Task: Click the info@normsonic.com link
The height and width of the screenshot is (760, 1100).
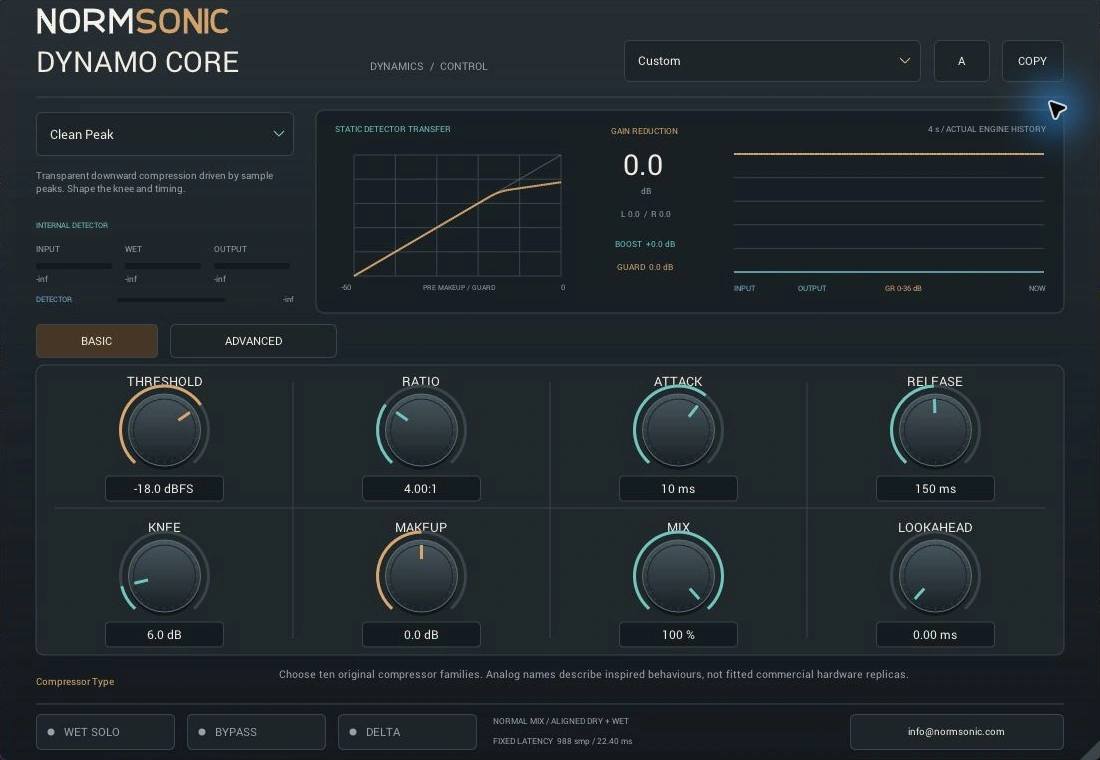Action: click(x=956, y=732)
